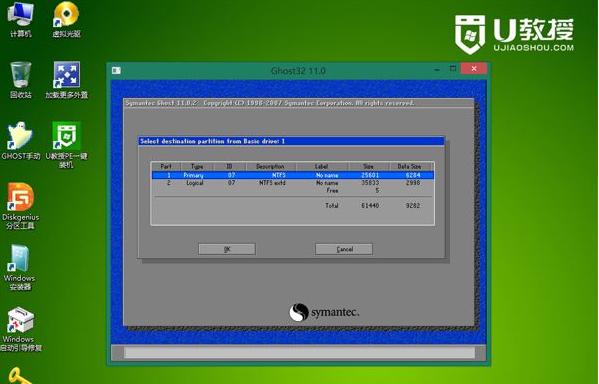Launch GHOST手动 ghost icon

pyautogui.click(x=21, y=141)
